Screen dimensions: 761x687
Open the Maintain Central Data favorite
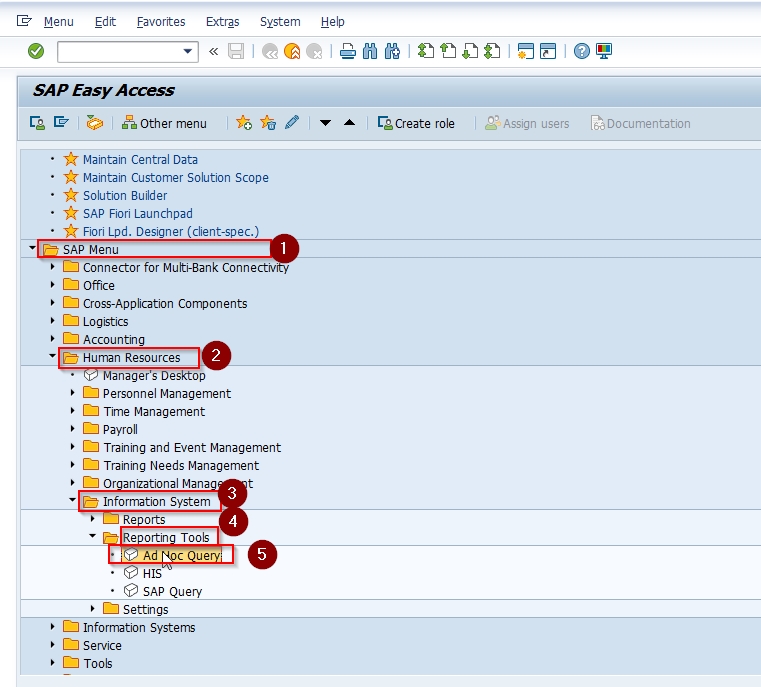pyautogui.click(x=140, y=160)
